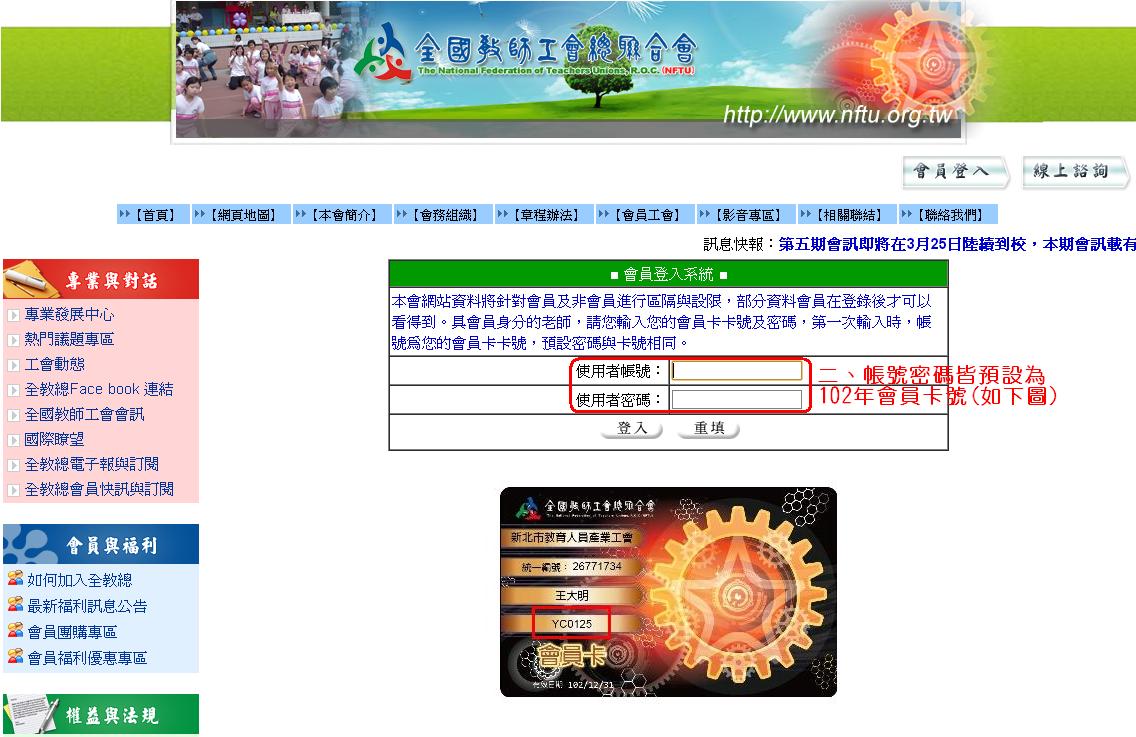Open the 全教總電子報與訂閱 link
This screenshot has height=737, width=1136.
[x=91, y=465]
